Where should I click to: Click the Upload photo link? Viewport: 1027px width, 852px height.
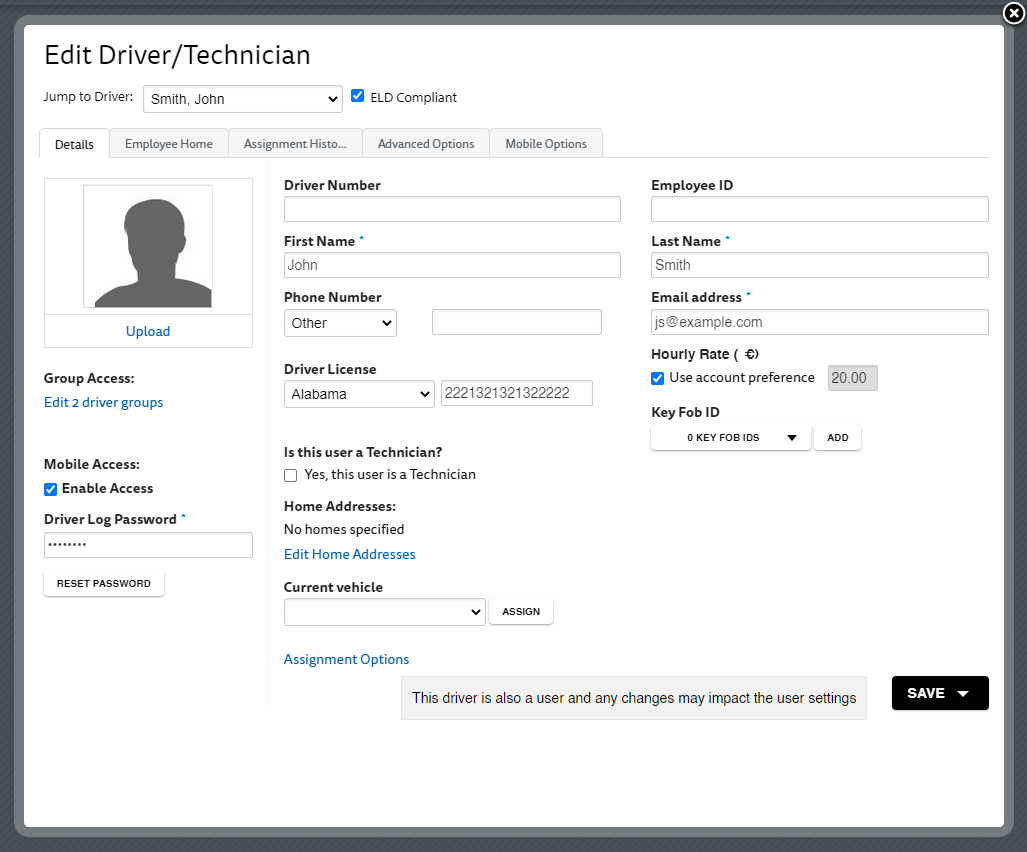coord(148,331)
